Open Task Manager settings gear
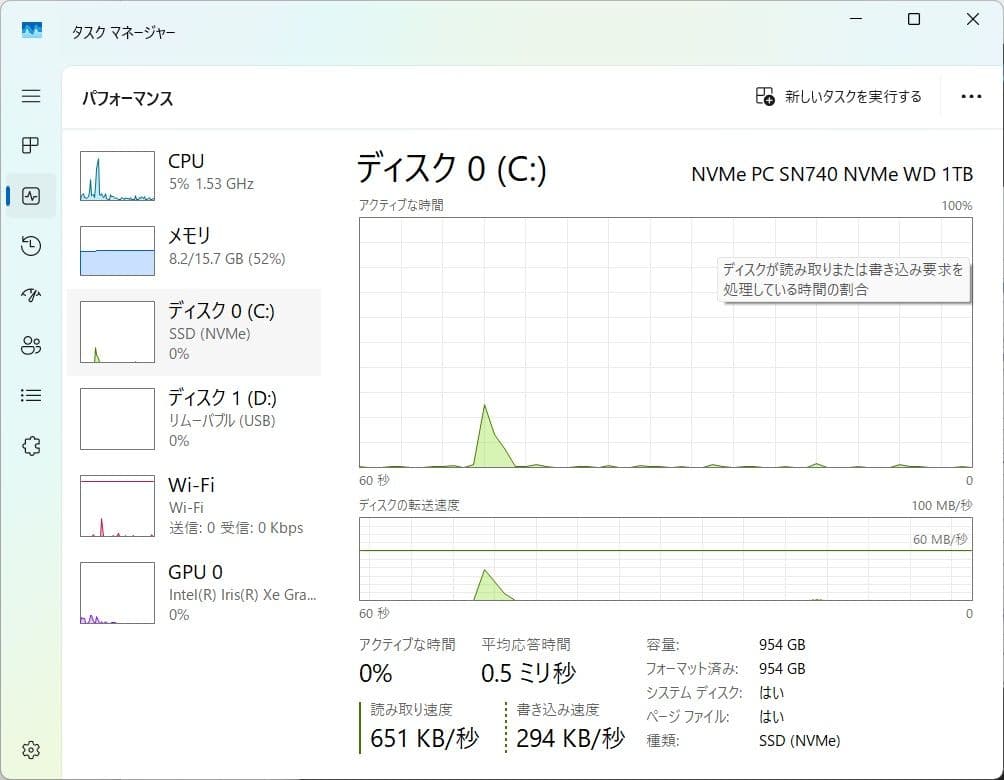Screen dimensions: 1004x780 [30, 749]
